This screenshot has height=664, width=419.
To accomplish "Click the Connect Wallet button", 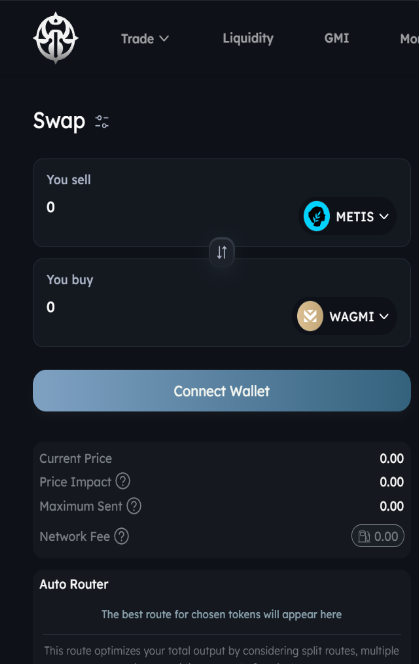I will coord(222,391).
